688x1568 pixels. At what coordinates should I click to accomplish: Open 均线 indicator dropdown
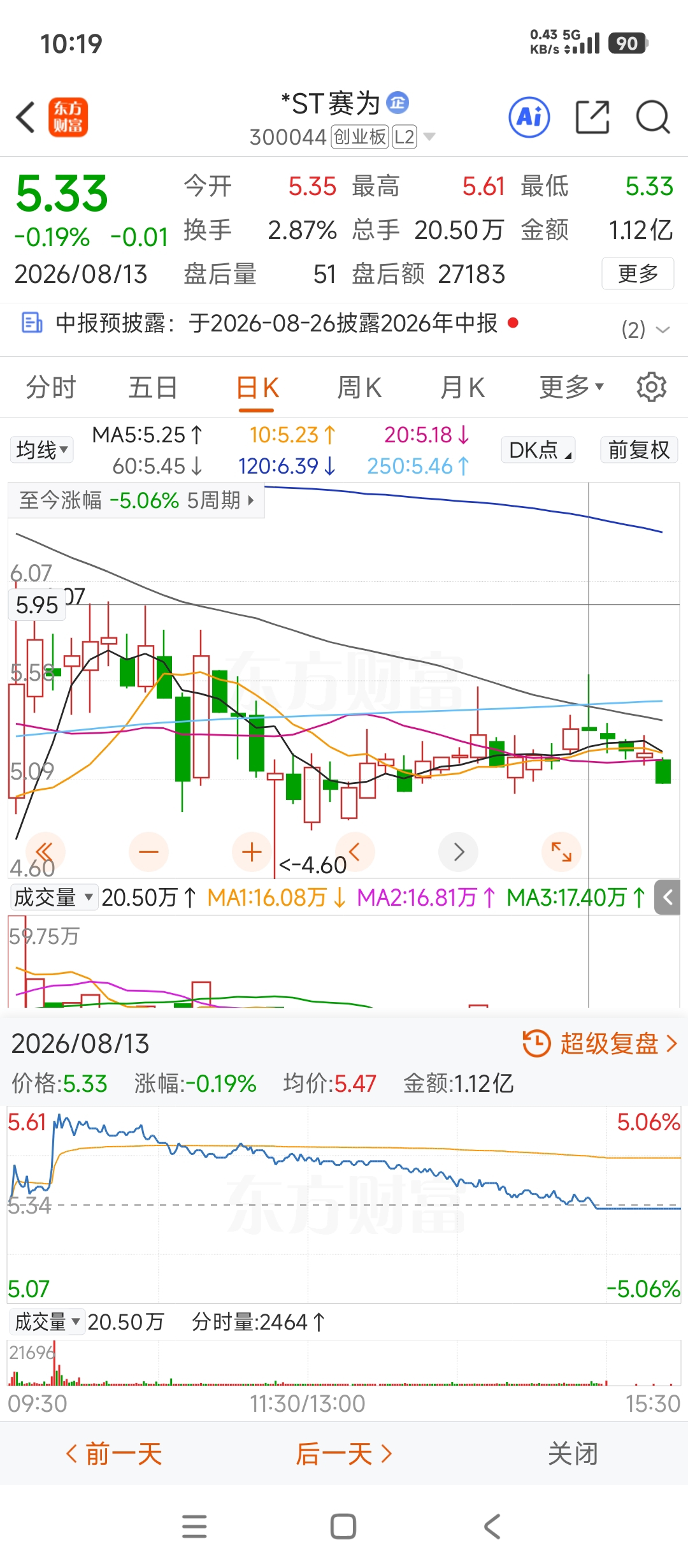pyautogui.click(x=41, y=450)
